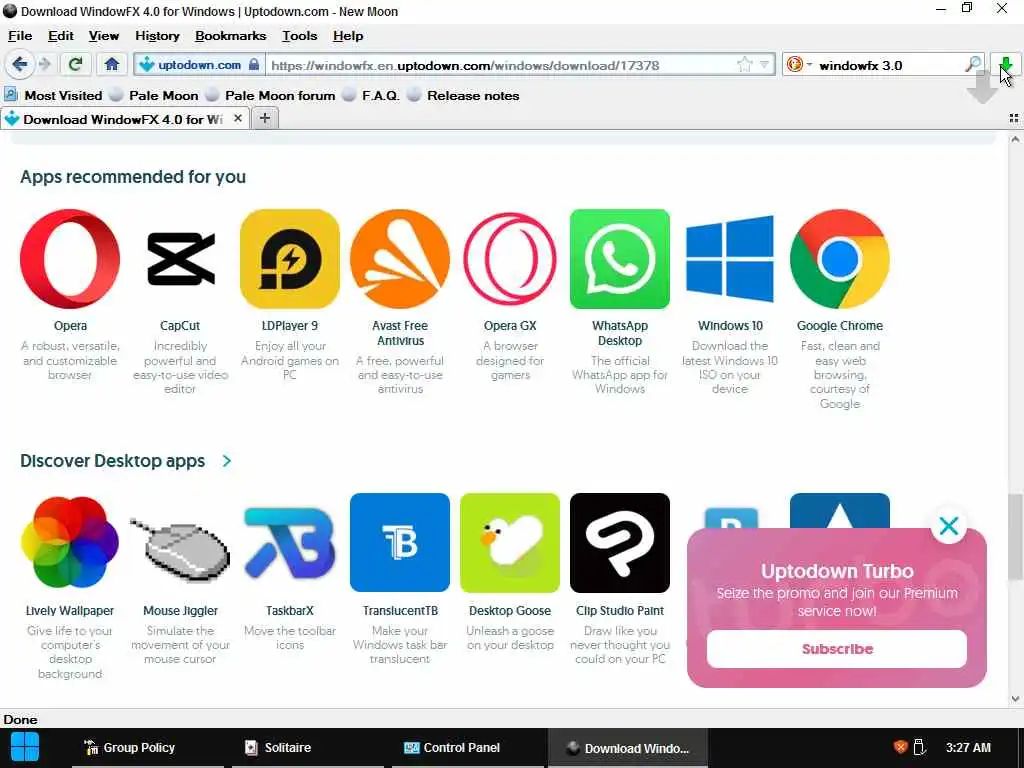Screen dimensions: 1024x768
Task: Click the TranslucentTB name link
Action: 400,611
